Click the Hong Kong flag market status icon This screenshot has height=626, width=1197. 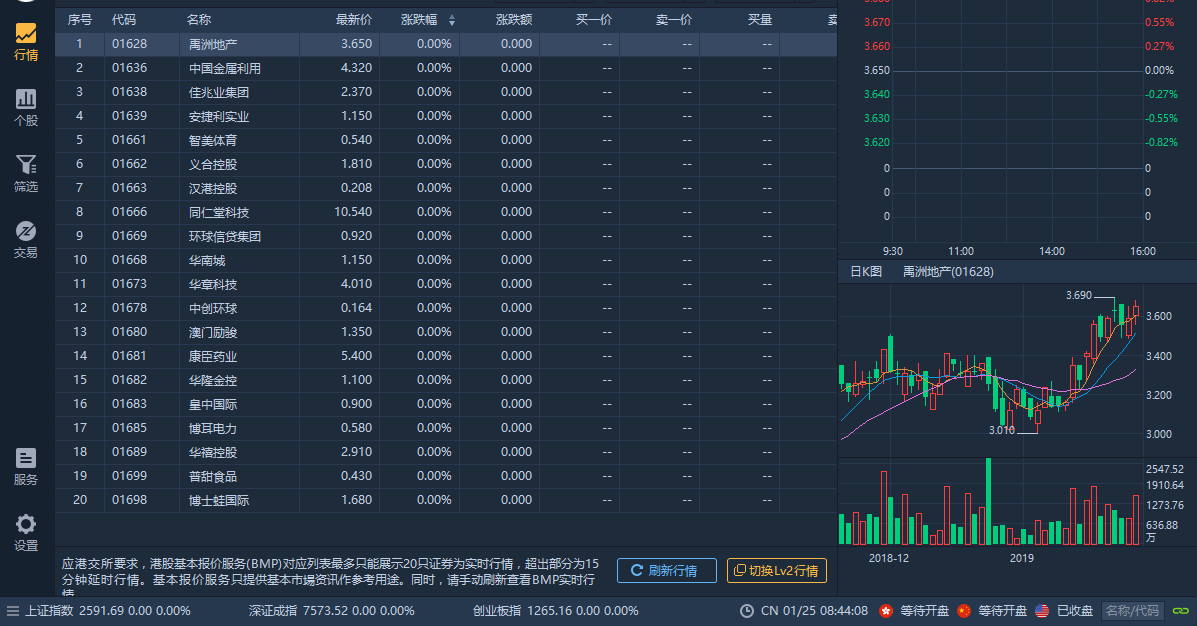click(x=886, y=611)
